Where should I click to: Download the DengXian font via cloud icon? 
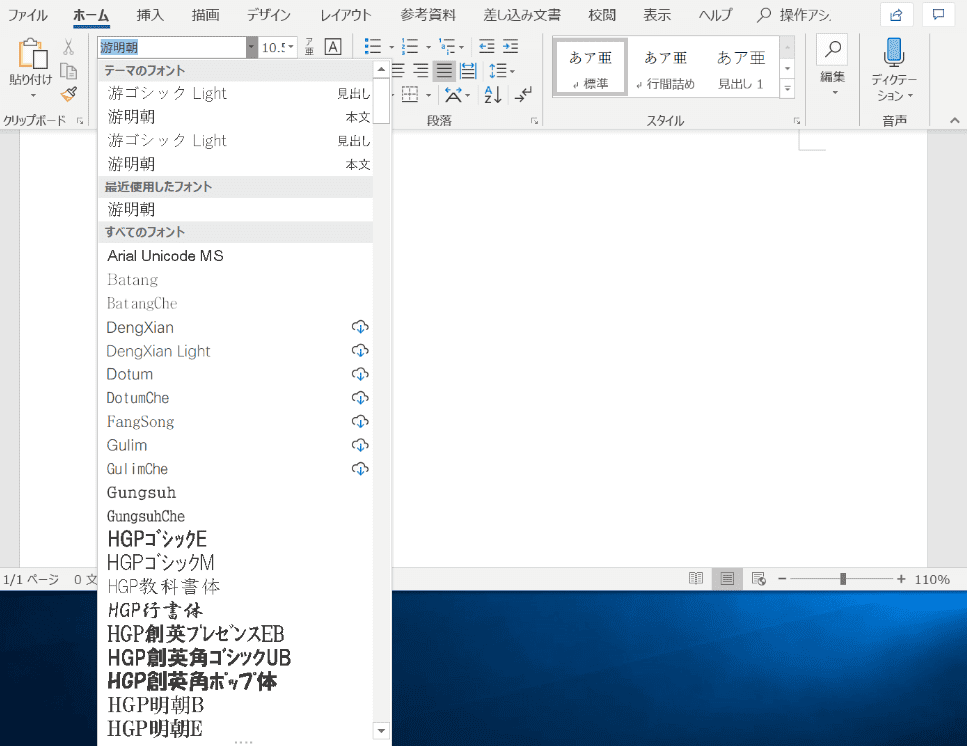tap(360, 327)
